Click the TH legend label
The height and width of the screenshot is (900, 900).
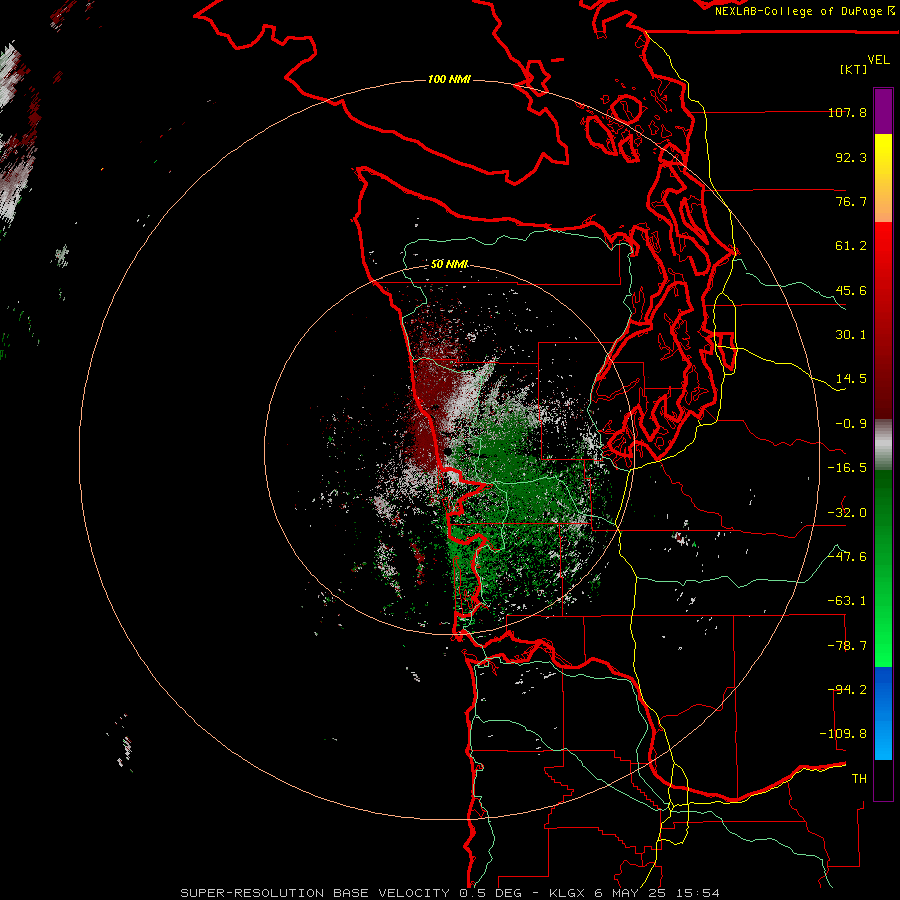coord(859,779)
